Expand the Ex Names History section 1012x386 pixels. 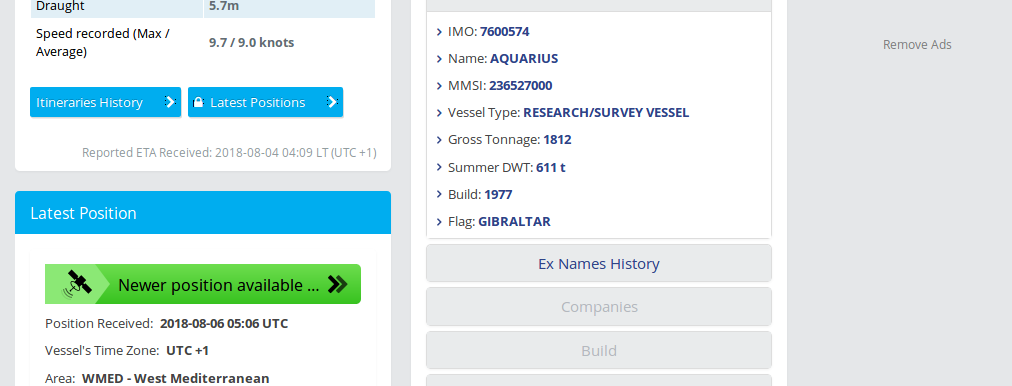click(x=599, y=263)
